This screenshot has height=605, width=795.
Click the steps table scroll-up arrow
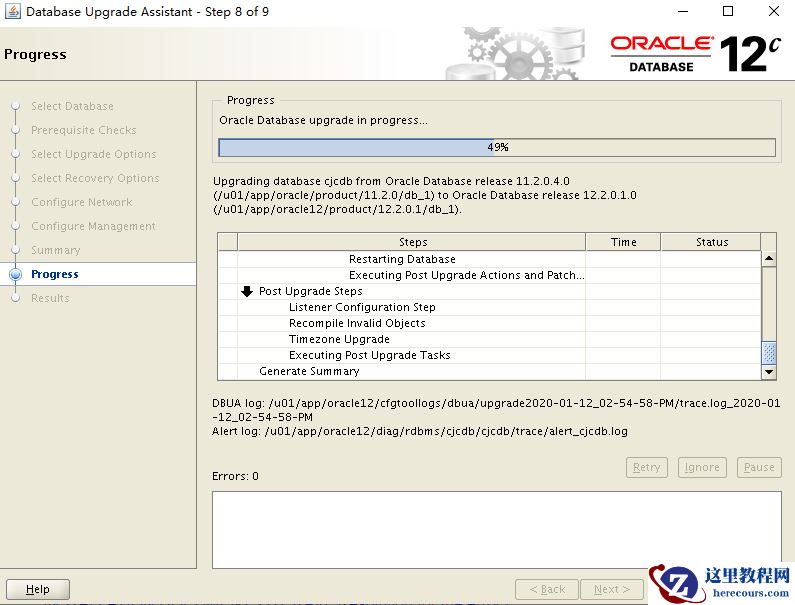769,259
